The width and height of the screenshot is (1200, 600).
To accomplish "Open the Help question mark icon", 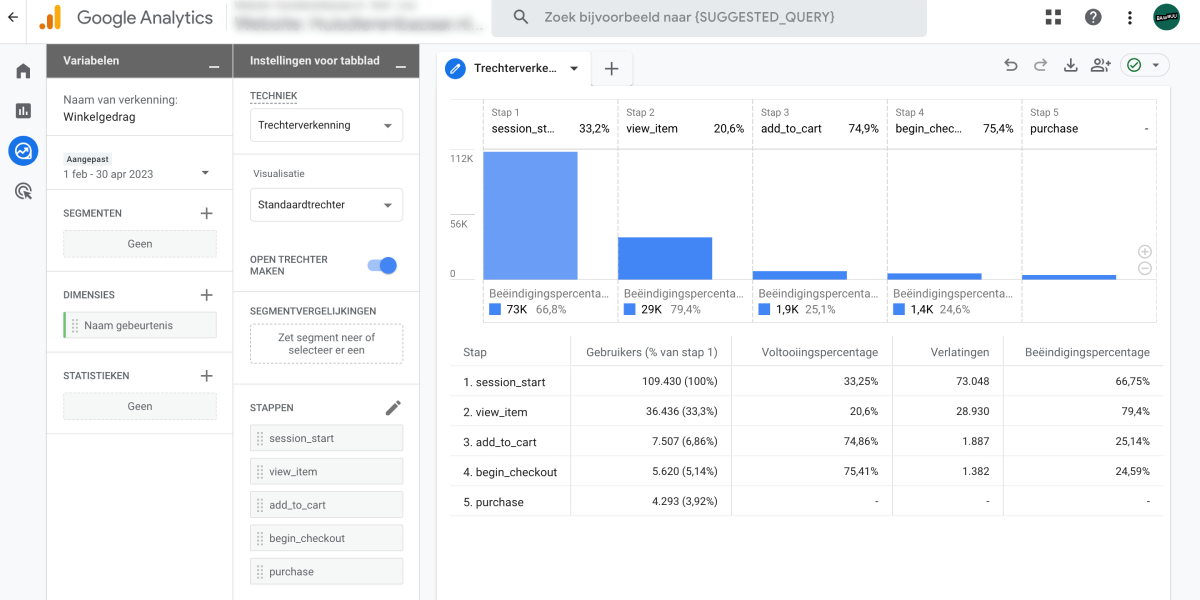I will [x=1093, y=17].
